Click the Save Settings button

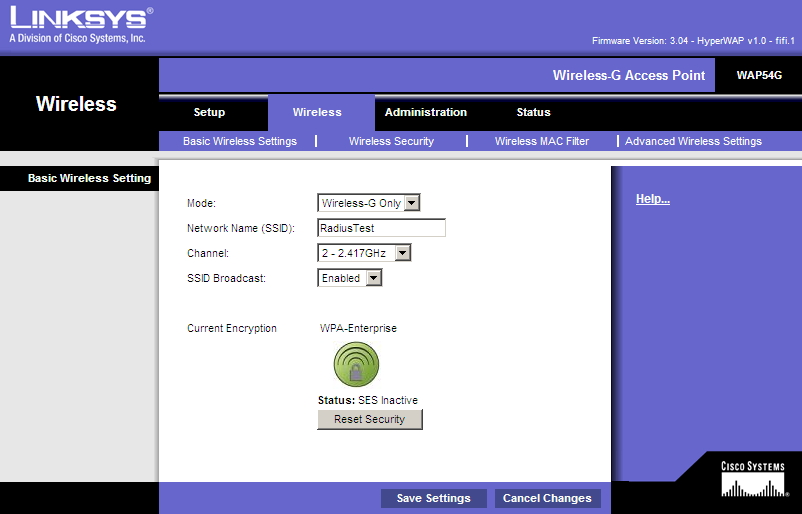pyautogui.click(x=433, y=498)
